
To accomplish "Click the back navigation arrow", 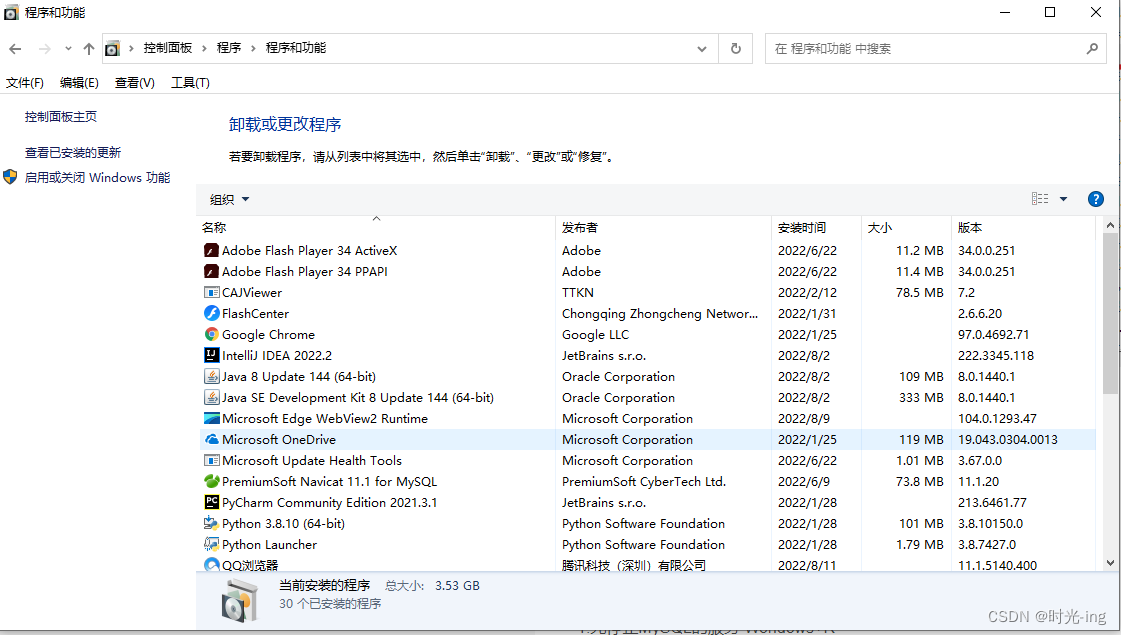I will pyautogui.click(x=15, y=49).
